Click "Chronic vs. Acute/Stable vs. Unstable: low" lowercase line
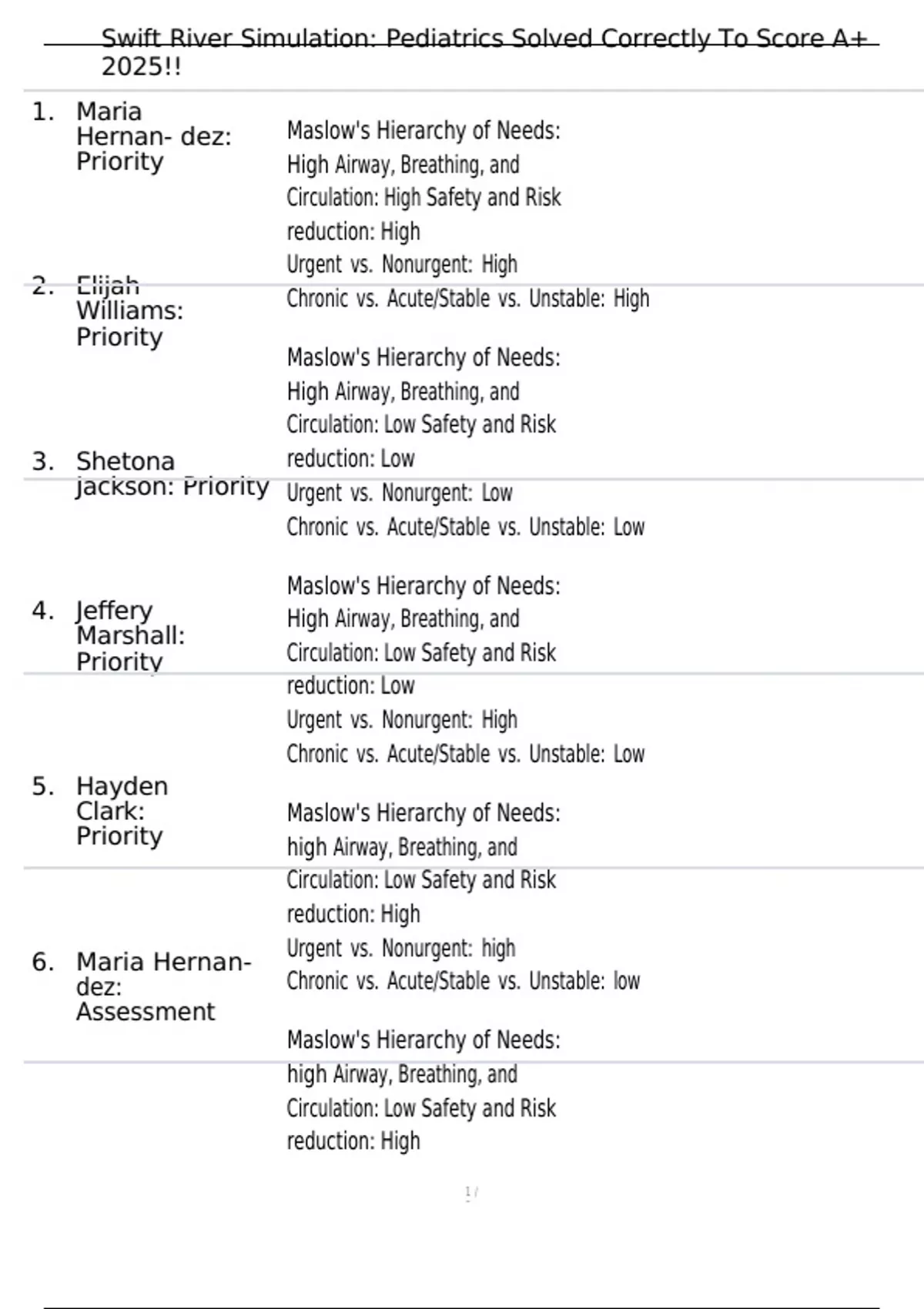This screenshot has width=924, height=1309. [463, 981]
